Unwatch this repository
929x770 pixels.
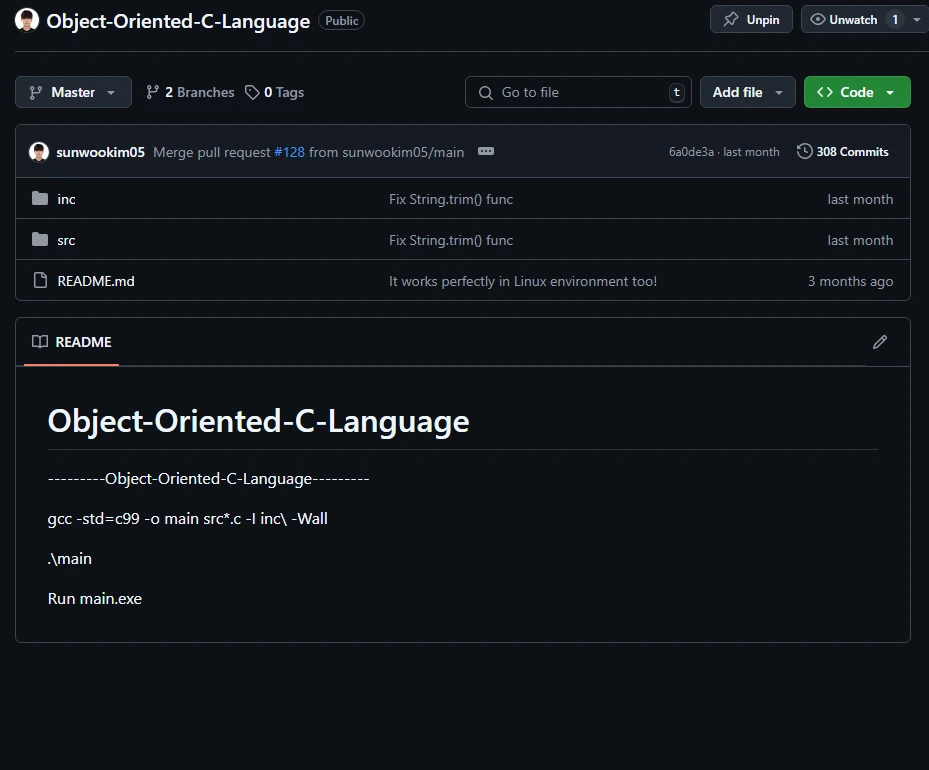coord(855,18)
